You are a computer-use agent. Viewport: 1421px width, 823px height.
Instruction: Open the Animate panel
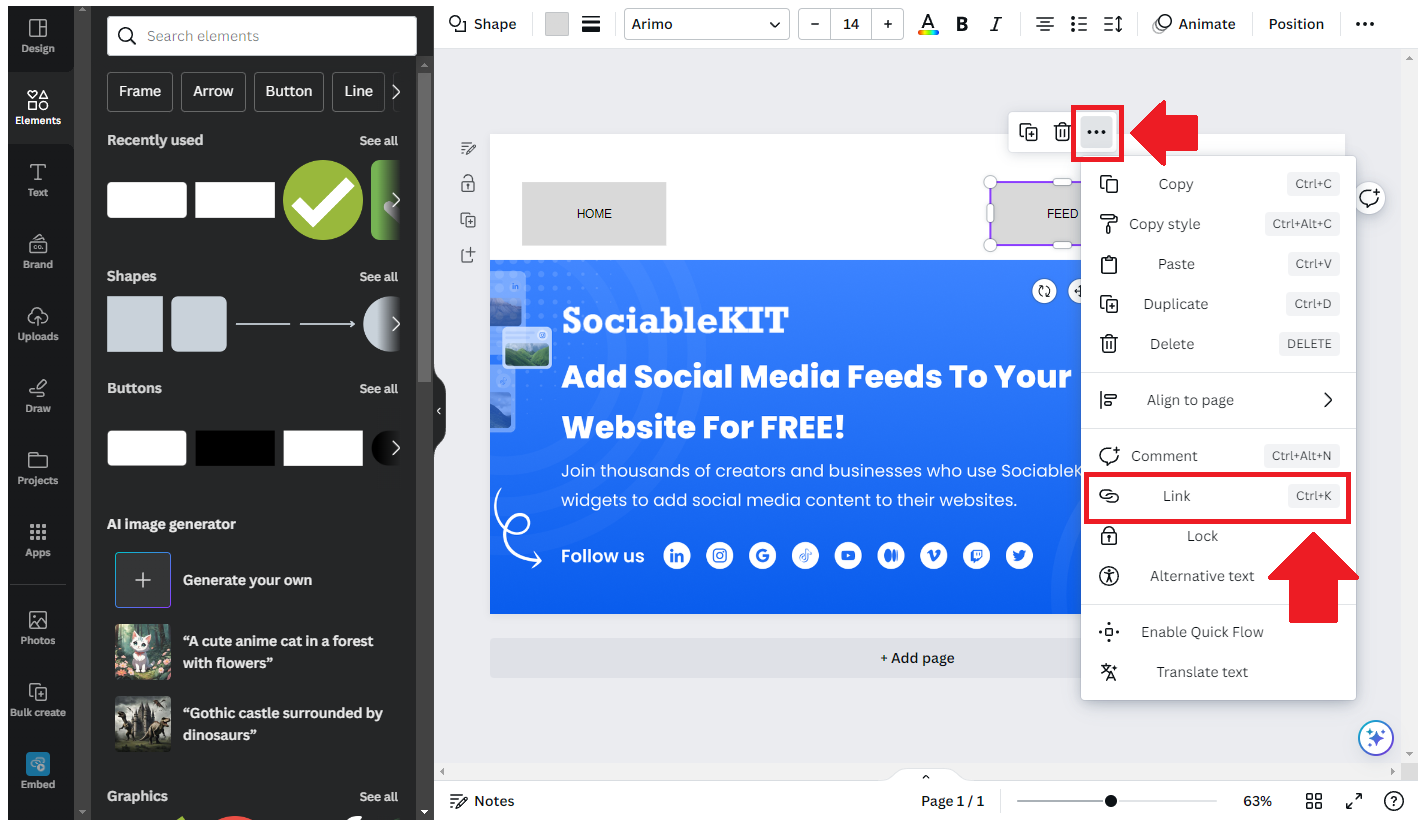point(1194,24)
